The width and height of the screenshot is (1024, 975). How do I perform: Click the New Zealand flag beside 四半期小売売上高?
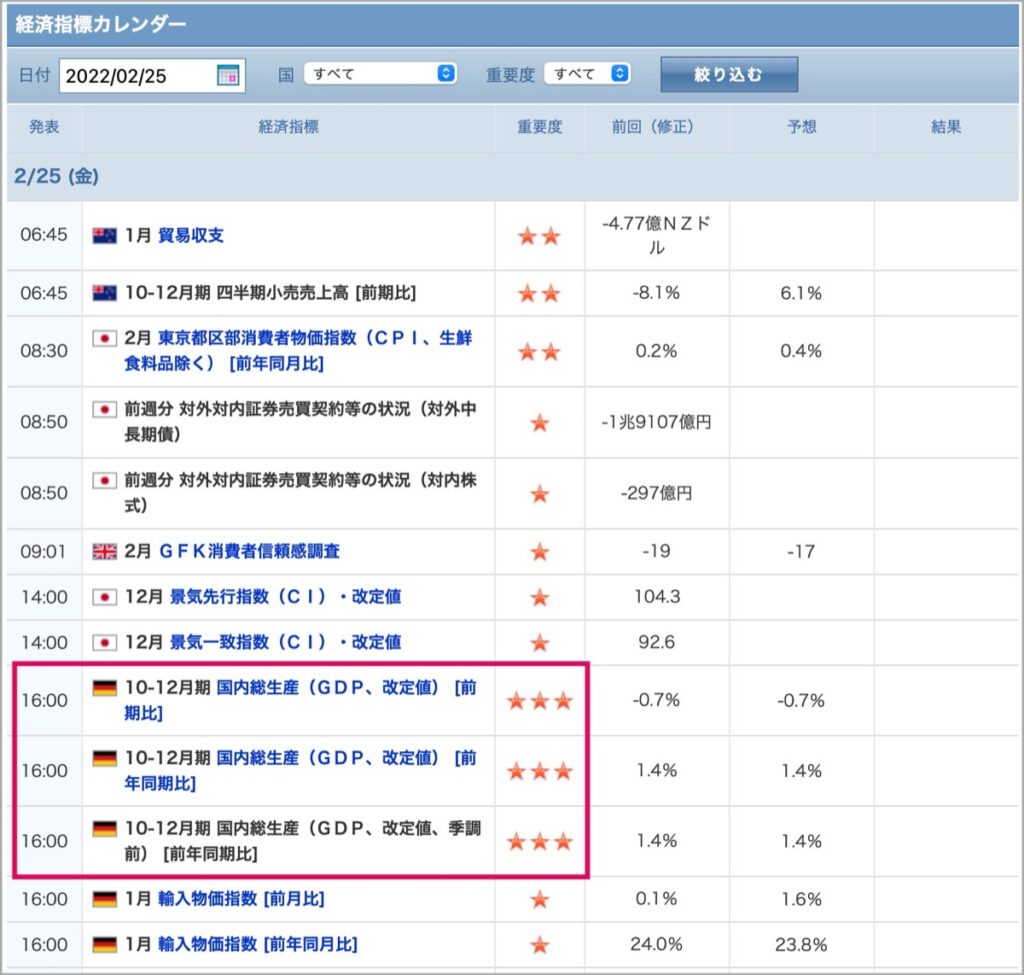click(104, 293)
